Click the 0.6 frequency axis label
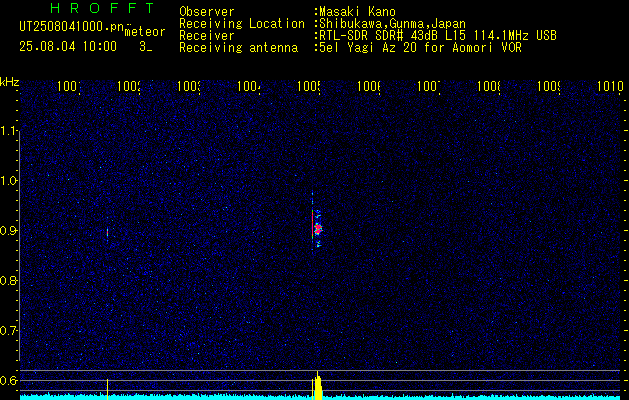 (10, 380)
